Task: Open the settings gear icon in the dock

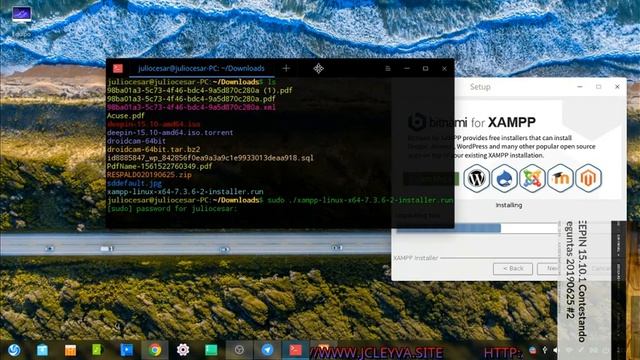Action: point(183,350)
